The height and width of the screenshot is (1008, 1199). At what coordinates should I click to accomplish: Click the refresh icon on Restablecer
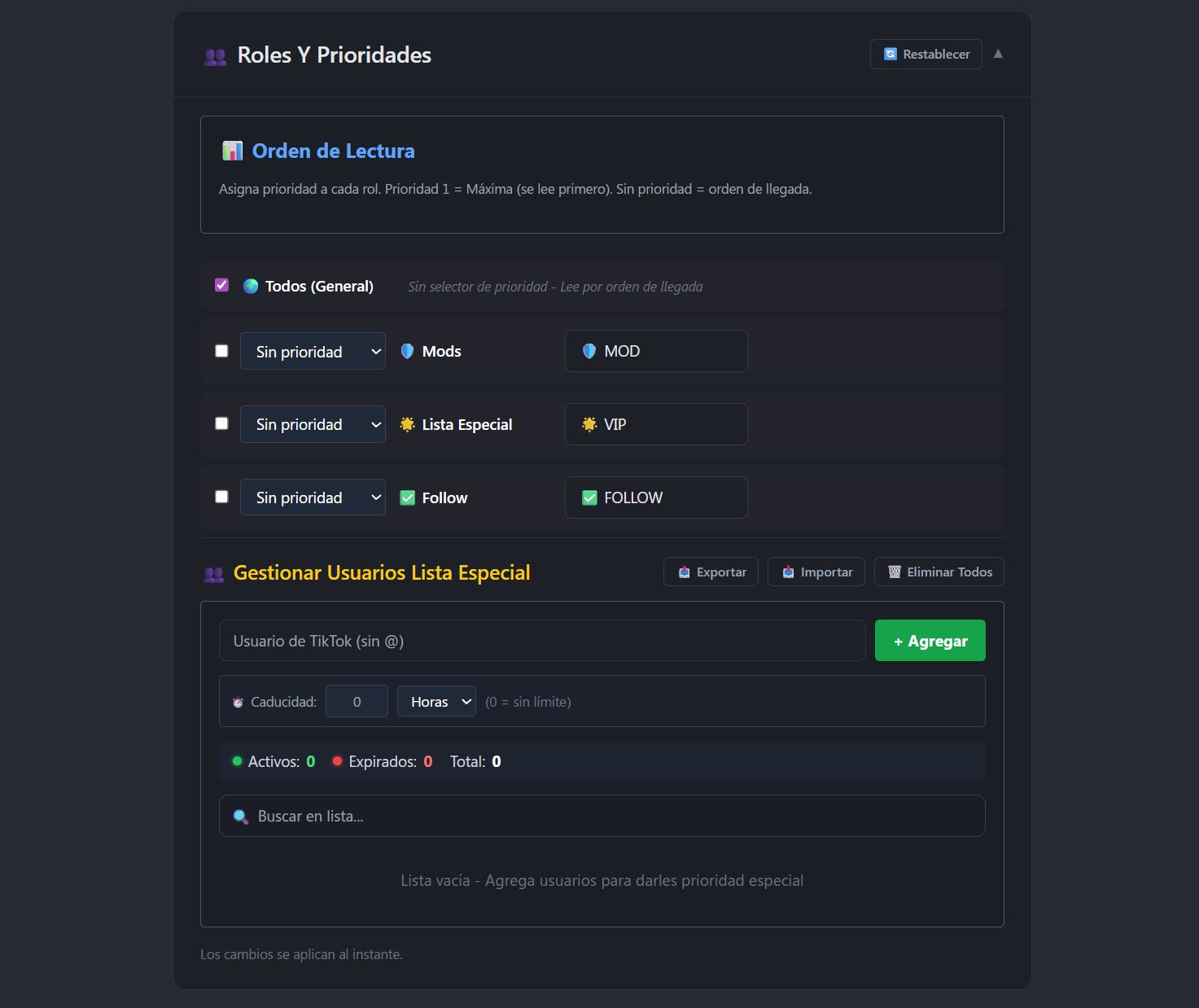click(891, 54)
